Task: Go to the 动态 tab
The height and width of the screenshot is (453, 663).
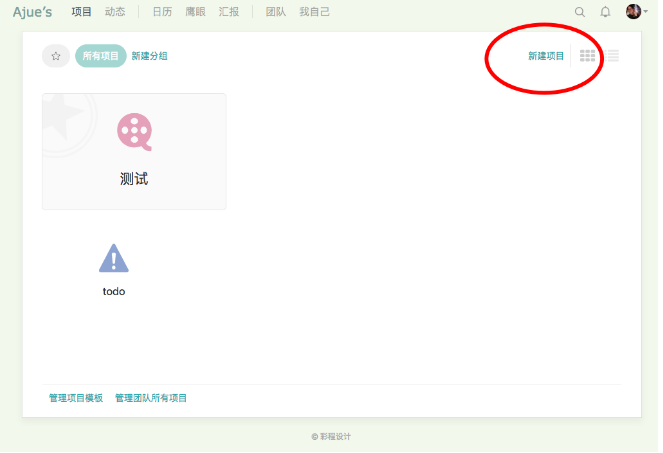Action: (x=115, y=12)
